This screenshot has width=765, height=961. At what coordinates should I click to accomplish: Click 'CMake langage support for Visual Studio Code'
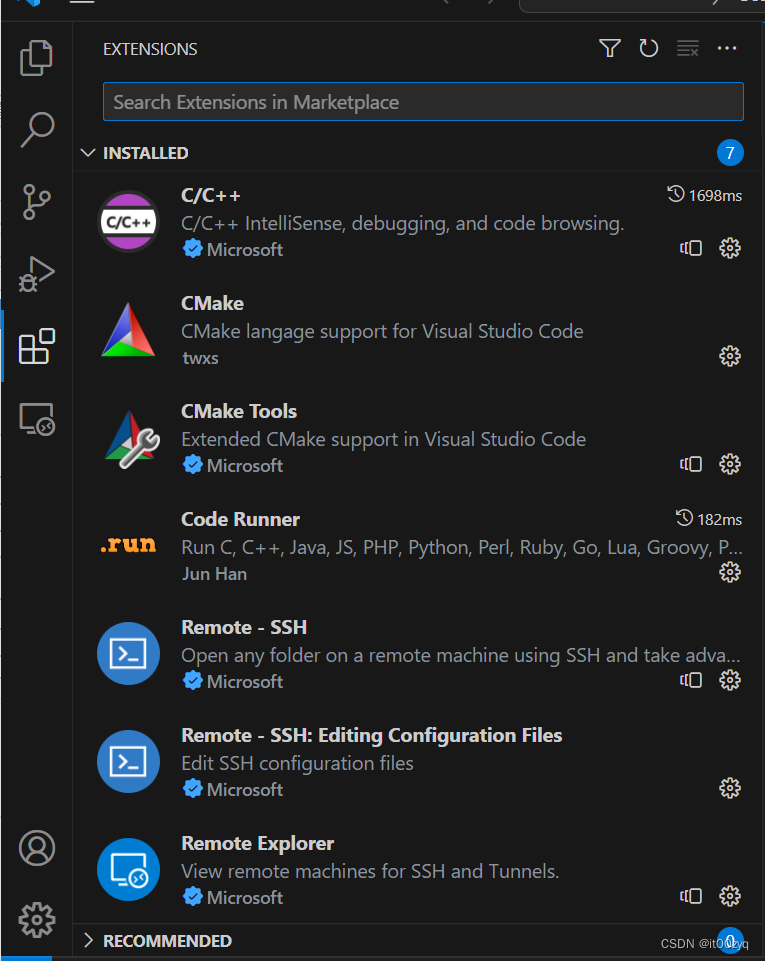382,332
